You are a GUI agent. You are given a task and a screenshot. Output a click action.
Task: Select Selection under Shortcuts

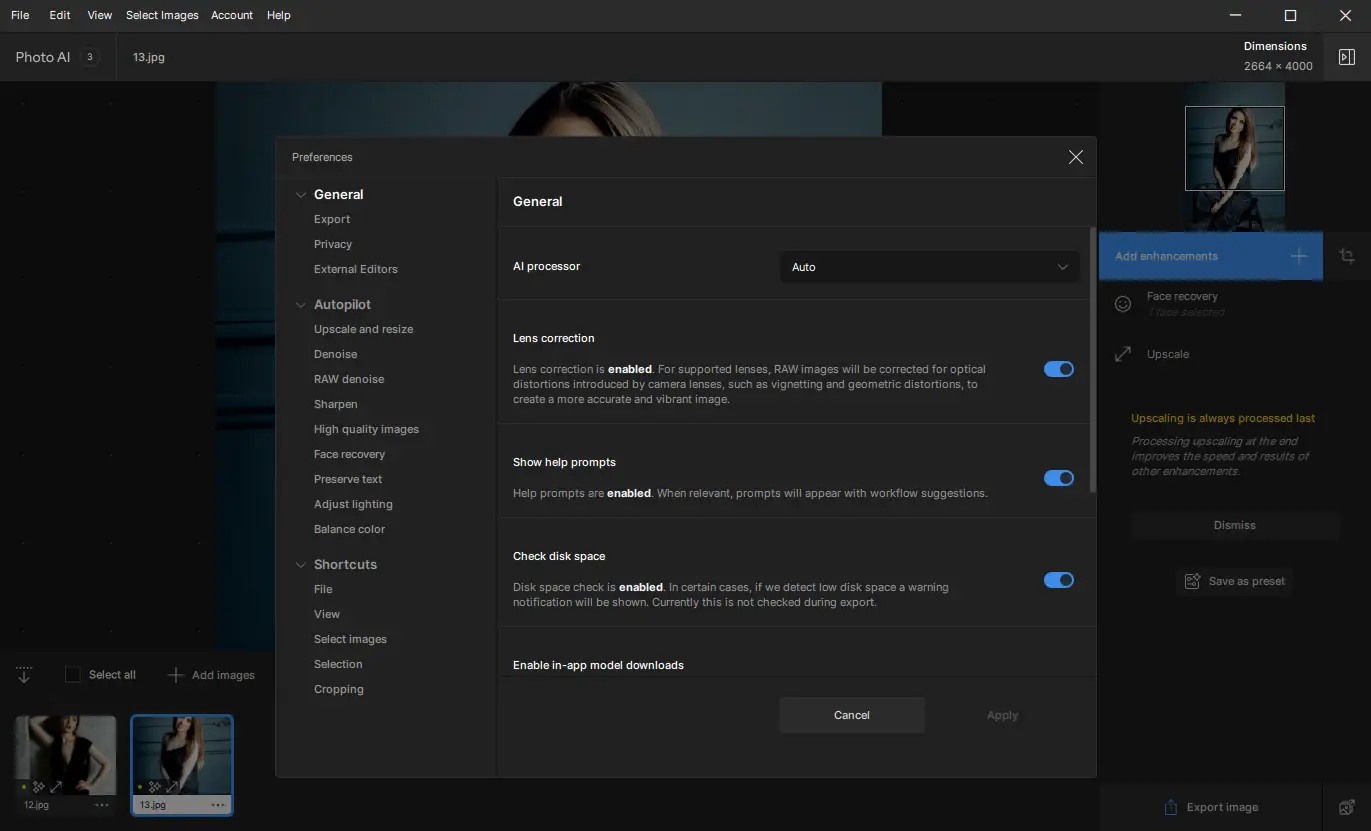point(338,664)
